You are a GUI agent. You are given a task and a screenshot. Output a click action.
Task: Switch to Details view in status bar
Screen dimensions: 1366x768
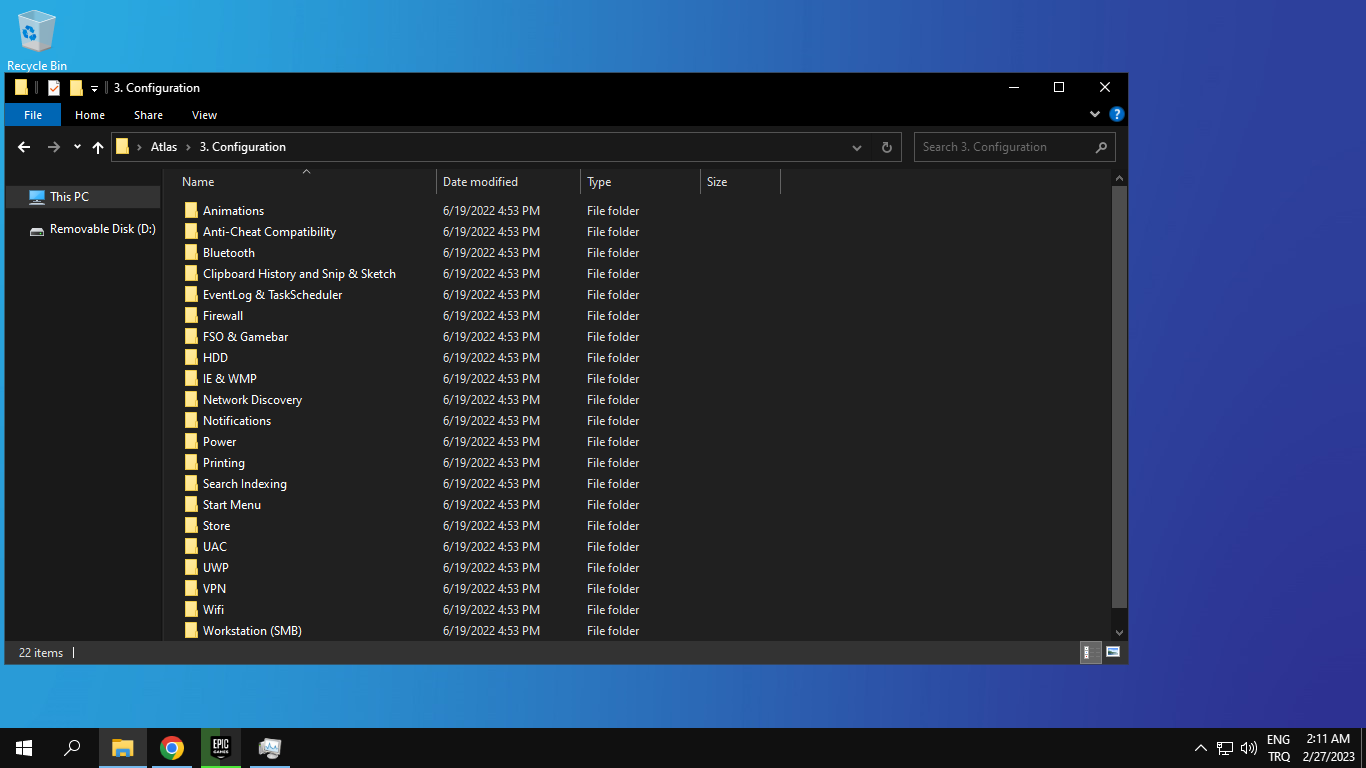tap(1089, 653)
